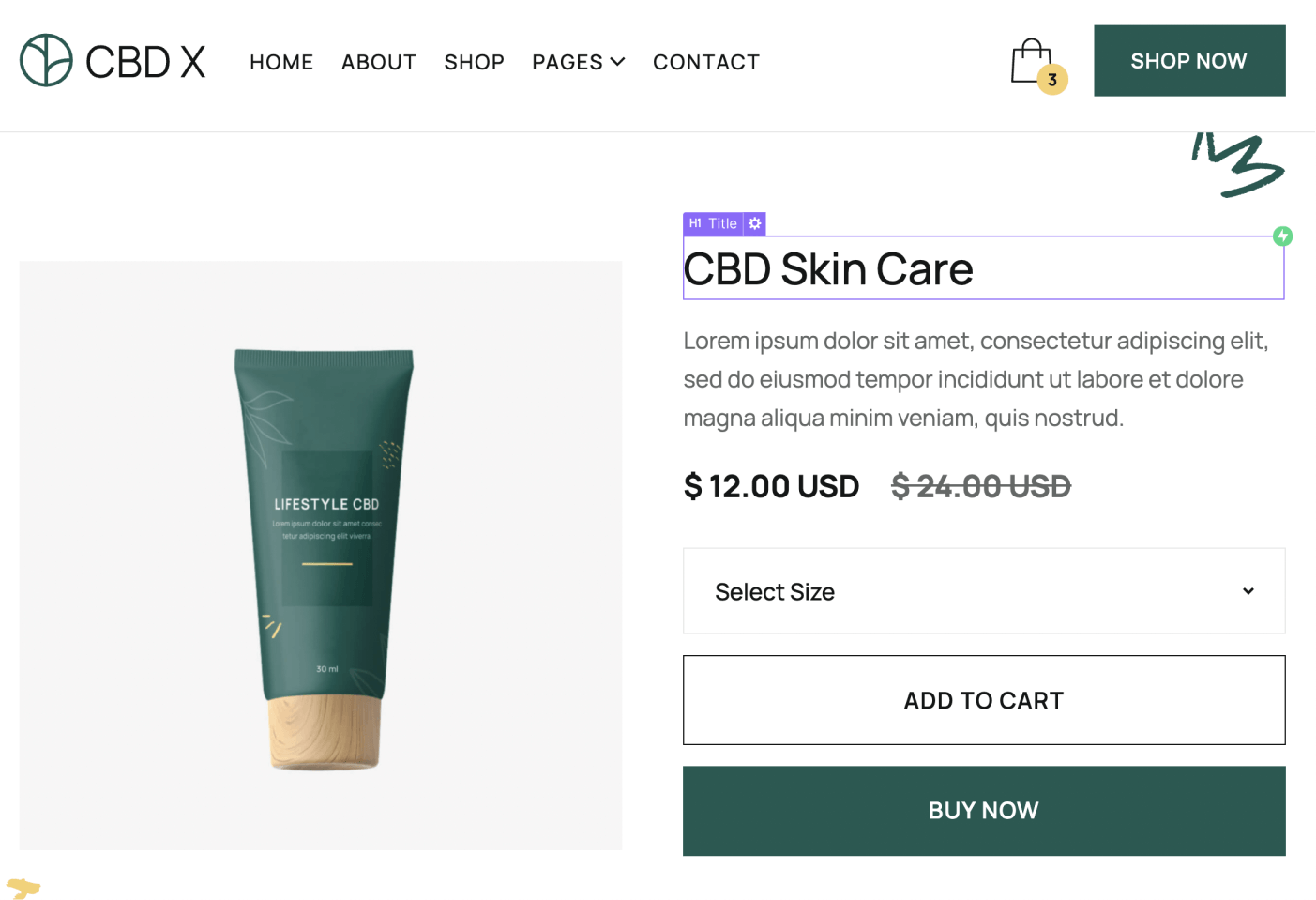Click the green lightning badge near the heading
1316x900 pixels.
pyautogui.click(x=1282, y=236)
